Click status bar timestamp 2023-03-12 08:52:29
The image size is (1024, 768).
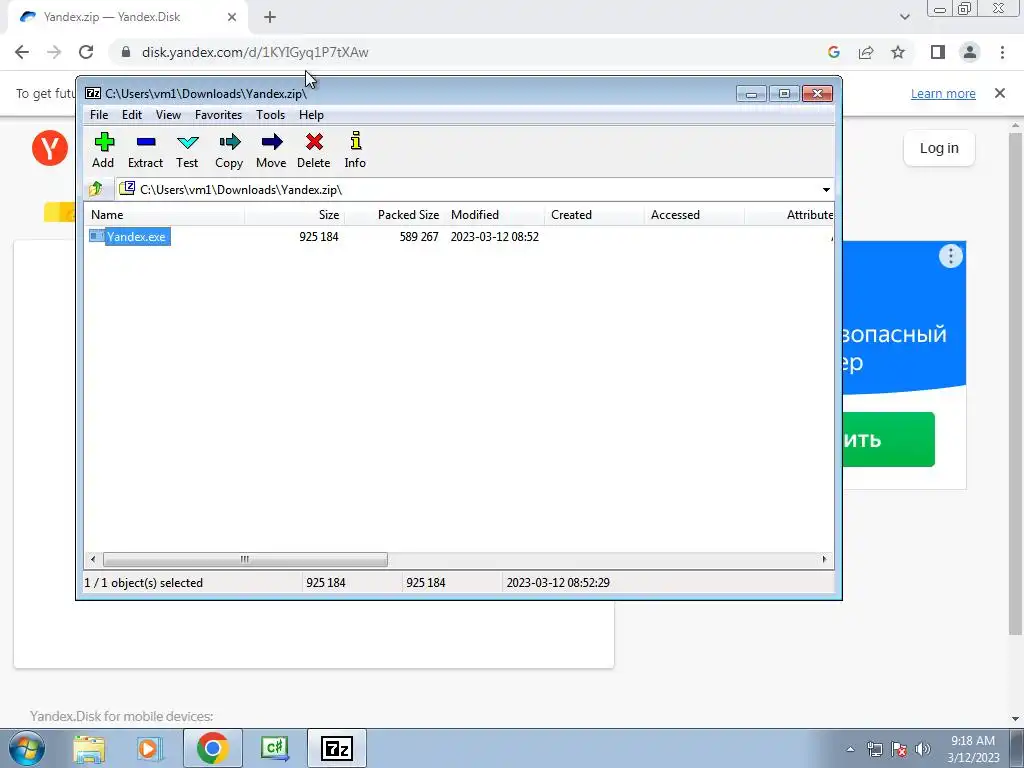pyautogui.click(x=558, y=583)
